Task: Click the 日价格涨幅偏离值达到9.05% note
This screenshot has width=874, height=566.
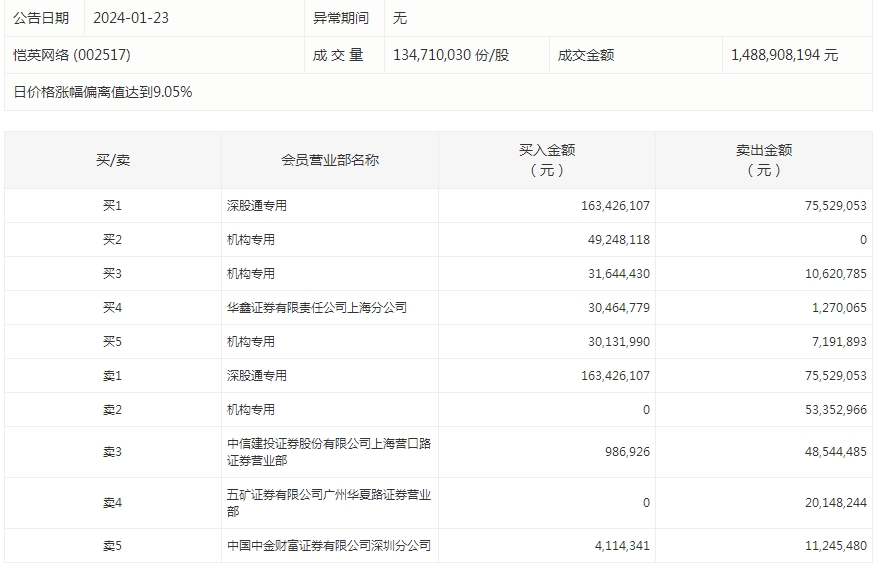Action: pyautogui.click(x=103, y=92)
